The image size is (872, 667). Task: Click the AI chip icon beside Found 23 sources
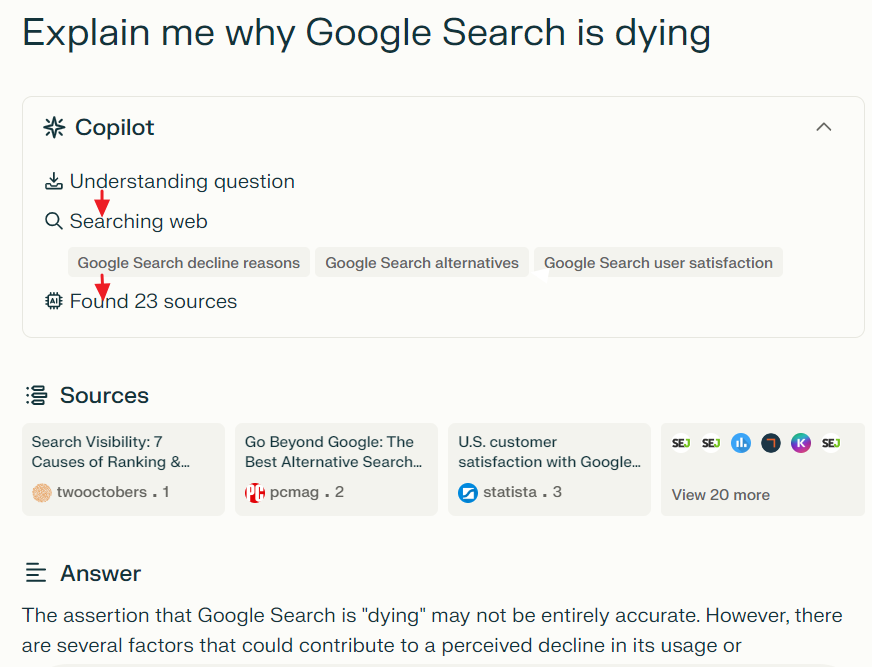(x=53, y=301)
